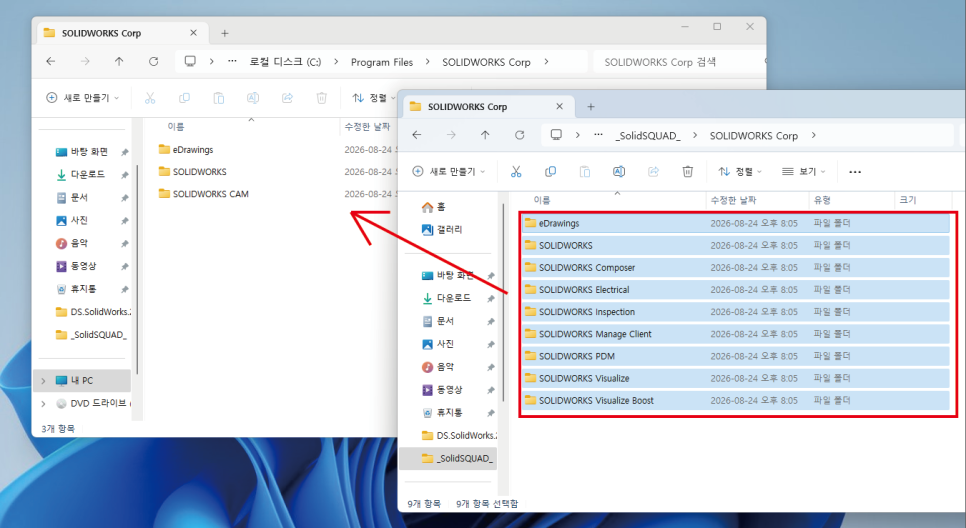Open 홈 in front window sidebar
The height and width of the screenshot is (528, 966).
tap(433, 207)
